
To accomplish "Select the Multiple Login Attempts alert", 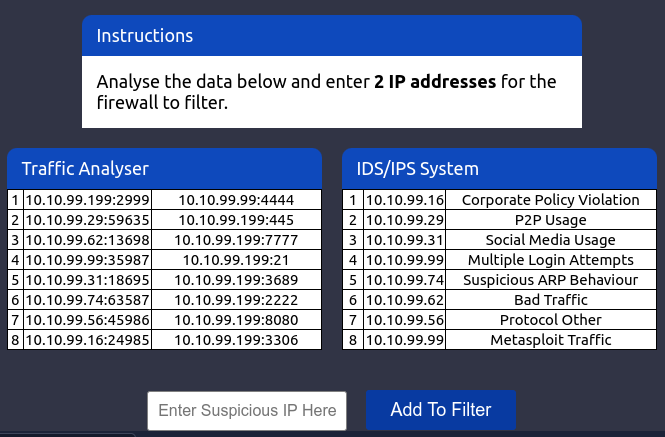I will point(550,260).
